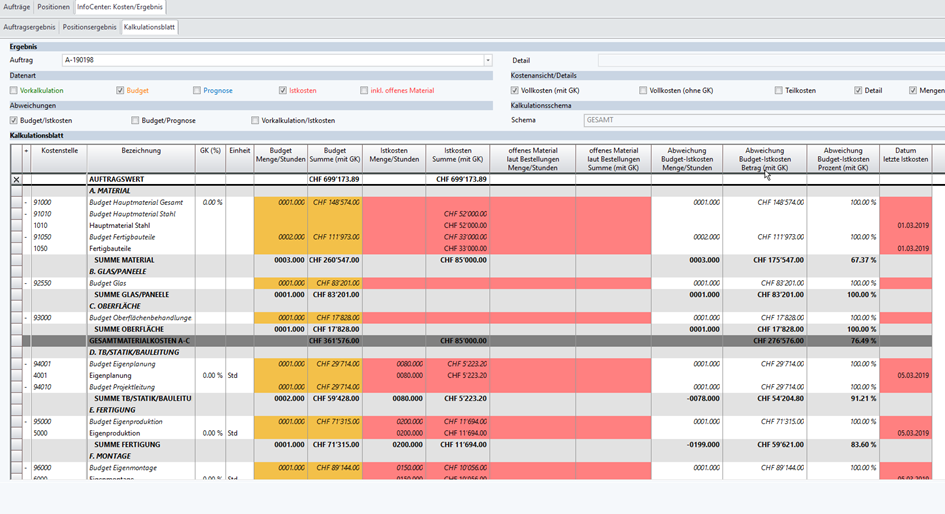Click the plus icon in the grid header
Screen dimensions: 945x514
coord(26,150)
